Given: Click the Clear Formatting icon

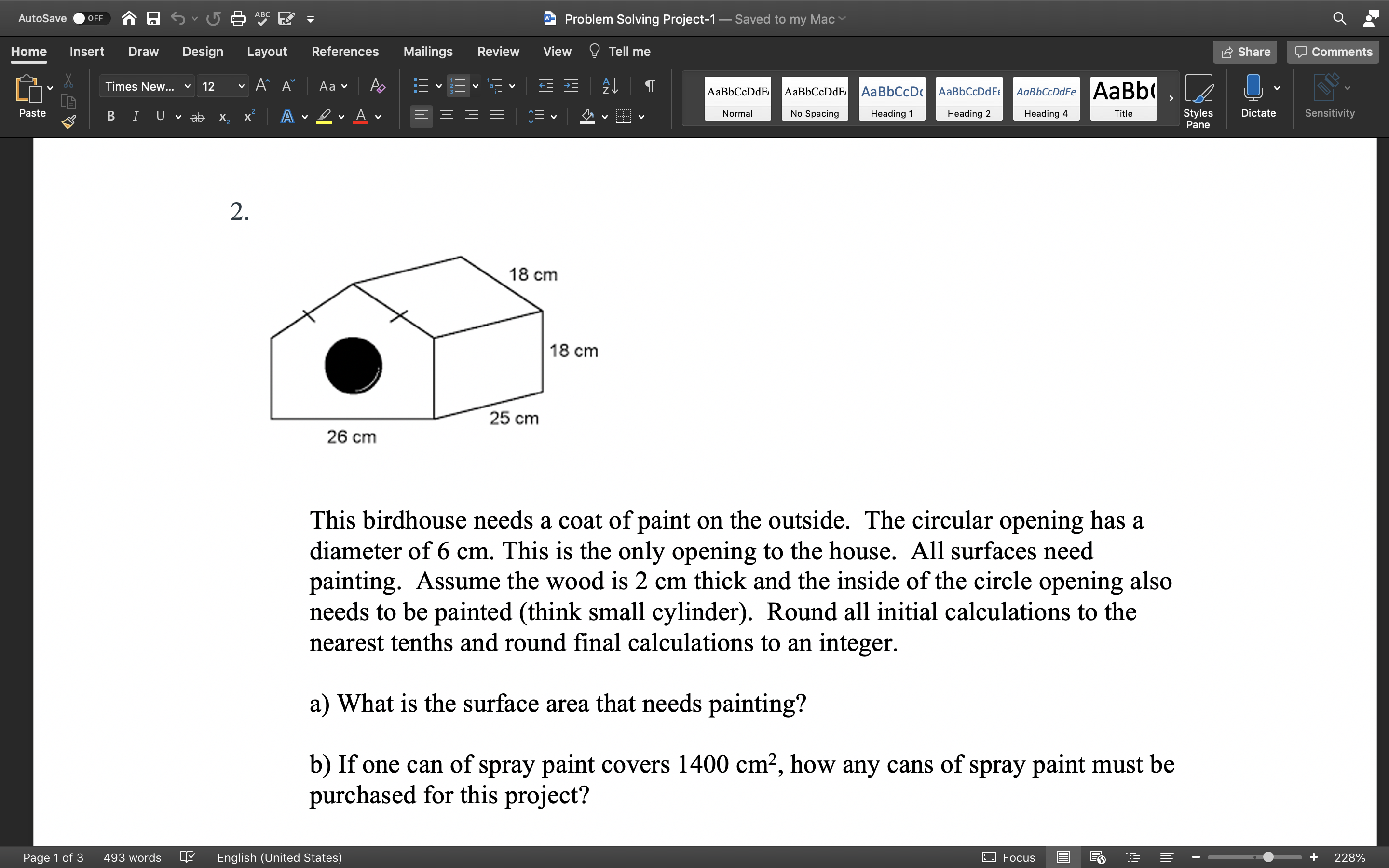Looking at the screenshot, I should pos(377,86).
